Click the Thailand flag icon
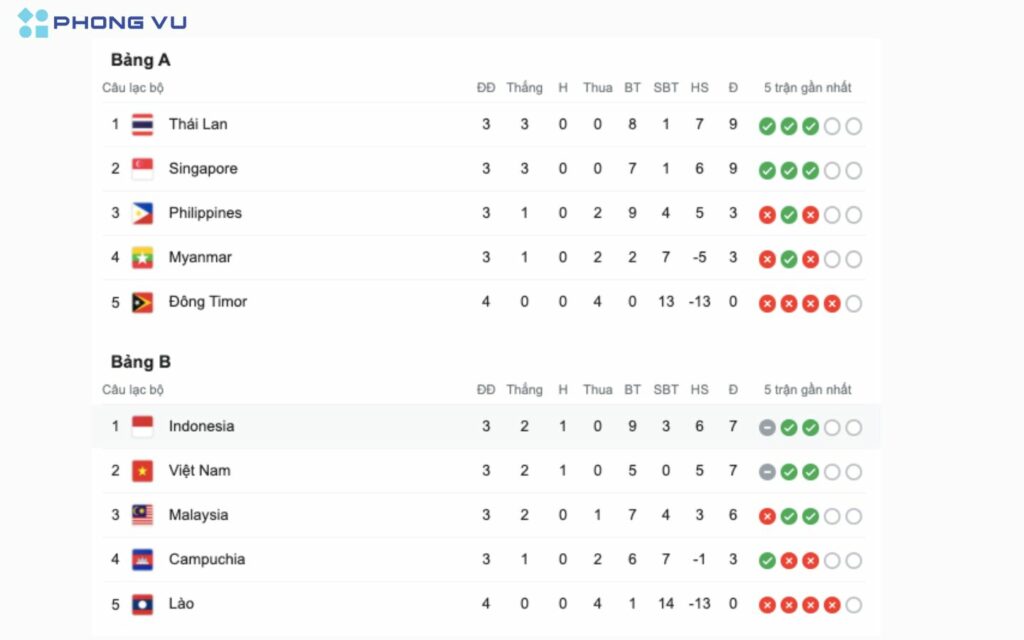Image resolution: width=1024 pixels, height=640 pixels. click(x=142, y=125)
